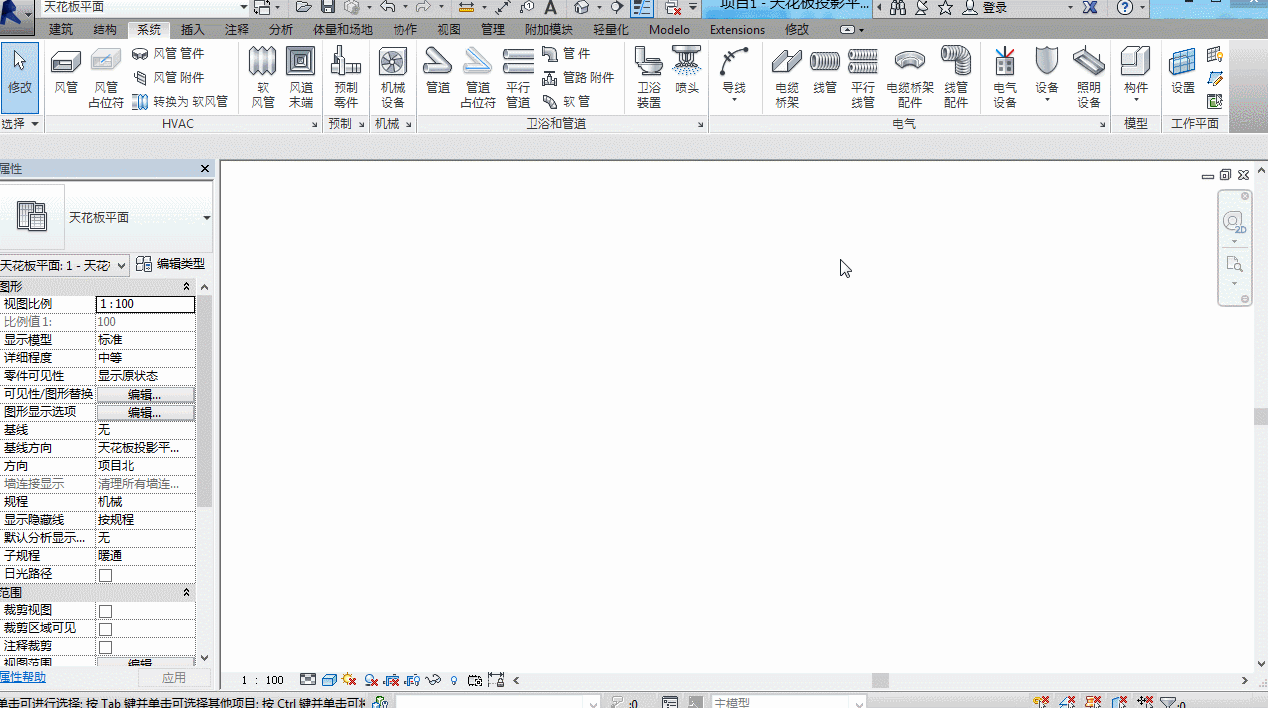The width and height of the screenshot is (1268, 708).
Task: Click the 视图比例 value field
Action: click(x=145, y=304)
